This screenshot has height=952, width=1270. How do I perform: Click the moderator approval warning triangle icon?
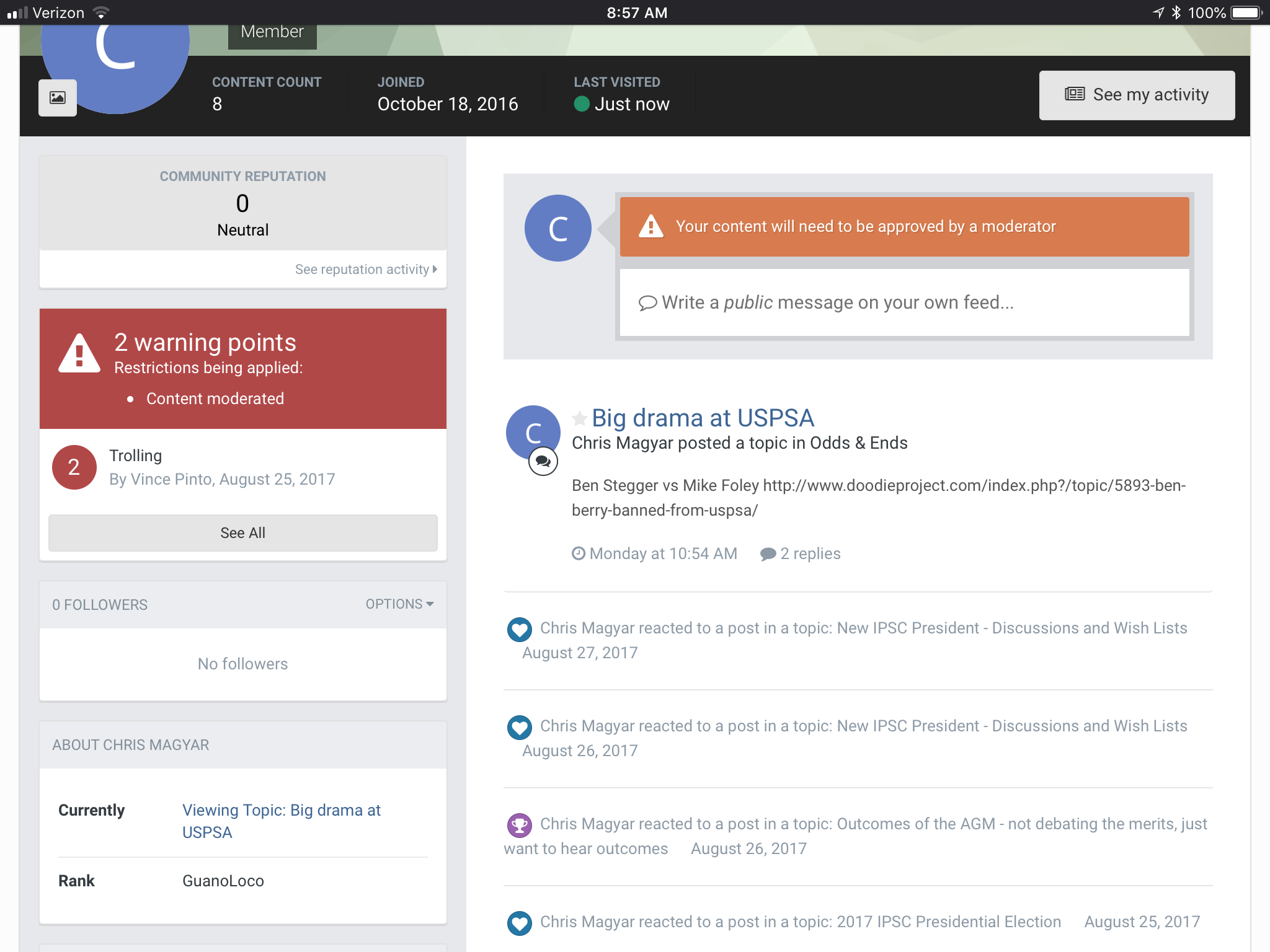click(x=651, y=226)
